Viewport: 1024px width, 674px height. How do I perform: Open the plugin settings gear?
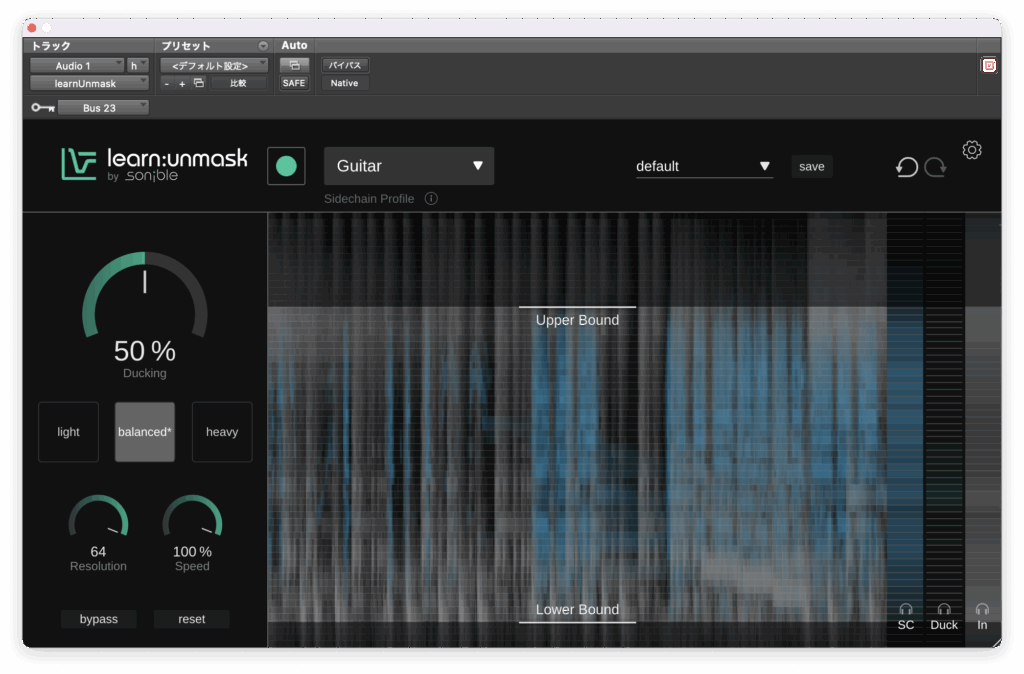coord(972,150)
